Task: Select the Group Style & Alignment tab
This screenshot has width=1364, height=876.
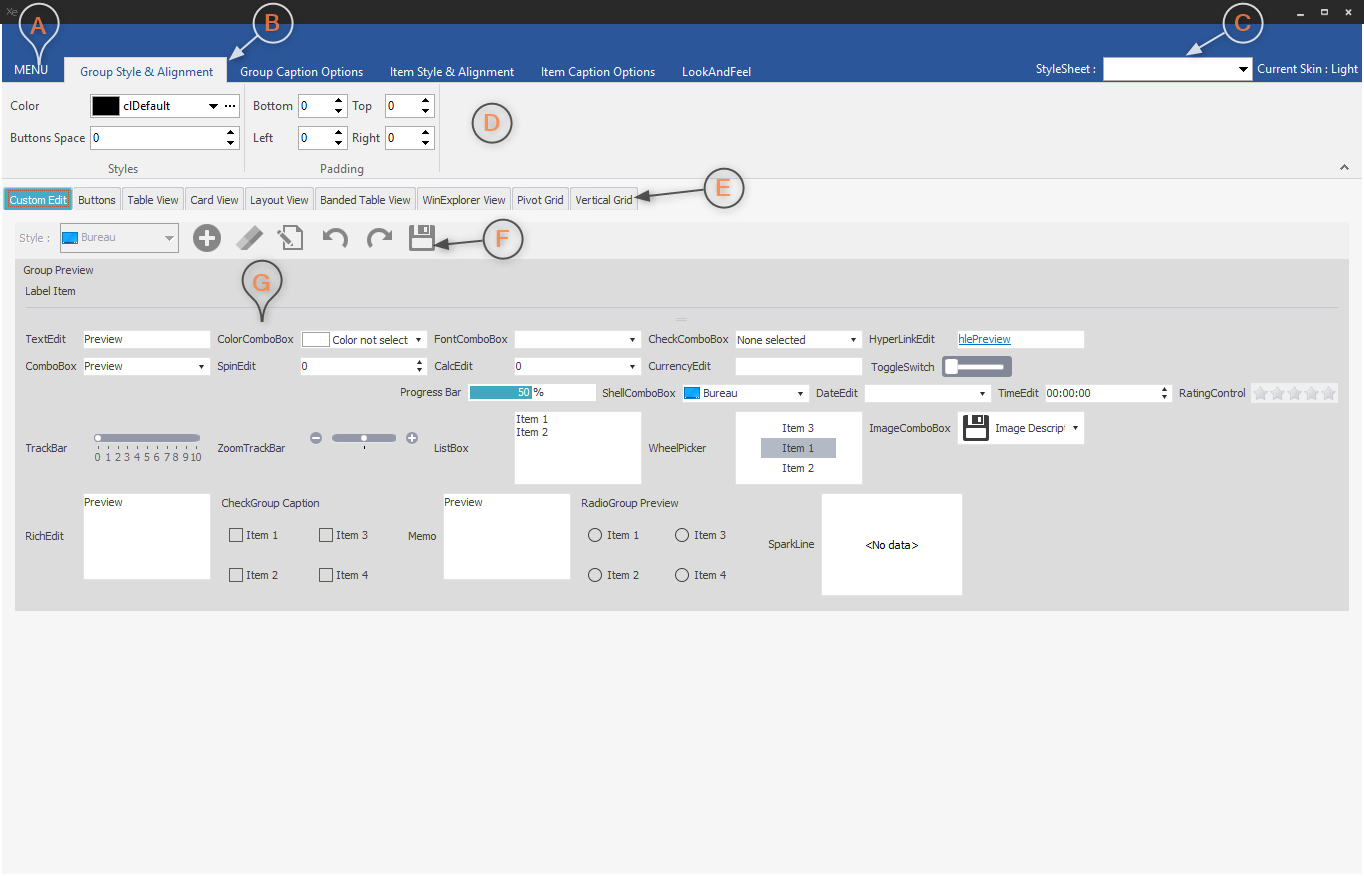Action: (x=146, y=71)
